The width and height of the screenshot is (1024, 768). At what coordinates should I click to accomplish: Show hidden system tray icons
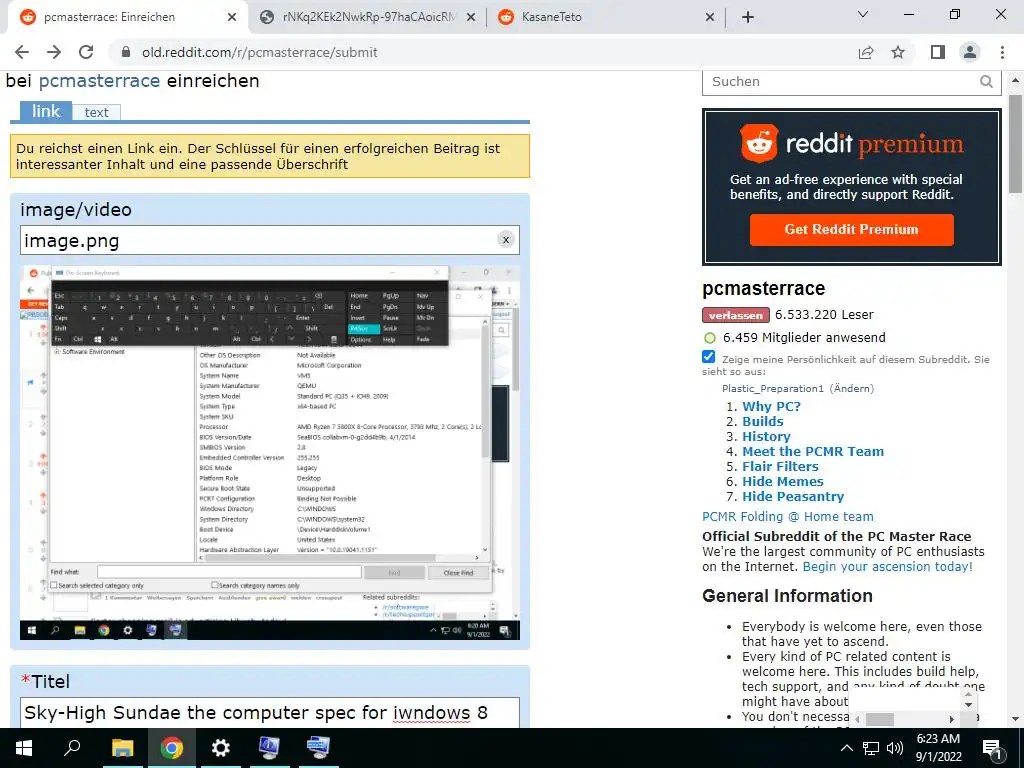pos(846,748)
